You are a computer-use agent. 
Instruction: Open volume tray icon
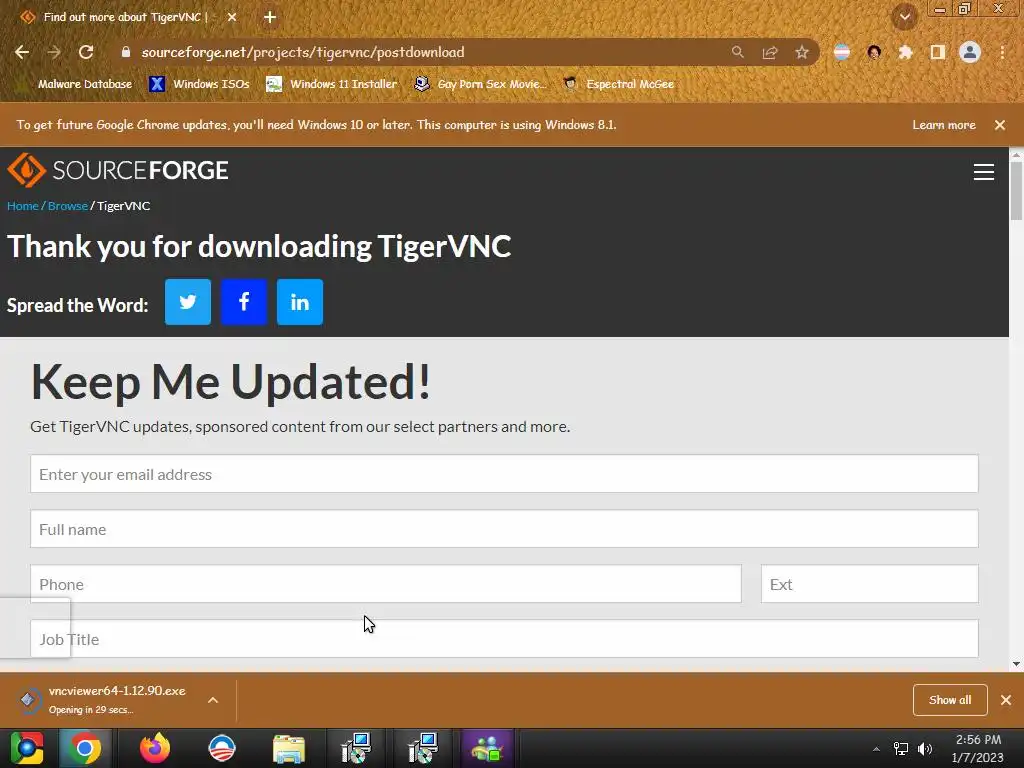925,749
